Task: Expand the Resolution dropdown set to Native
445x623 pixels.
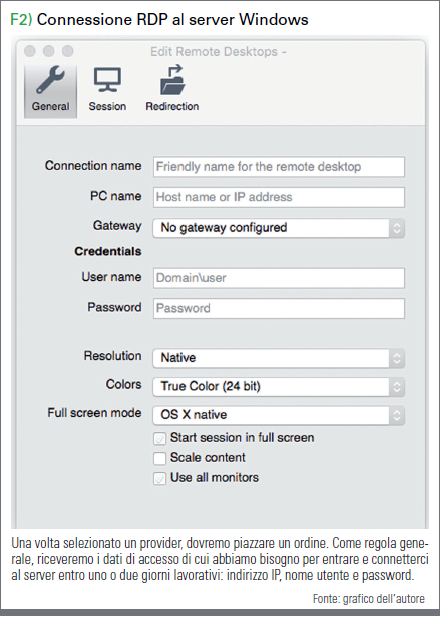Action: pyautogui.click(x=279, y=358)
